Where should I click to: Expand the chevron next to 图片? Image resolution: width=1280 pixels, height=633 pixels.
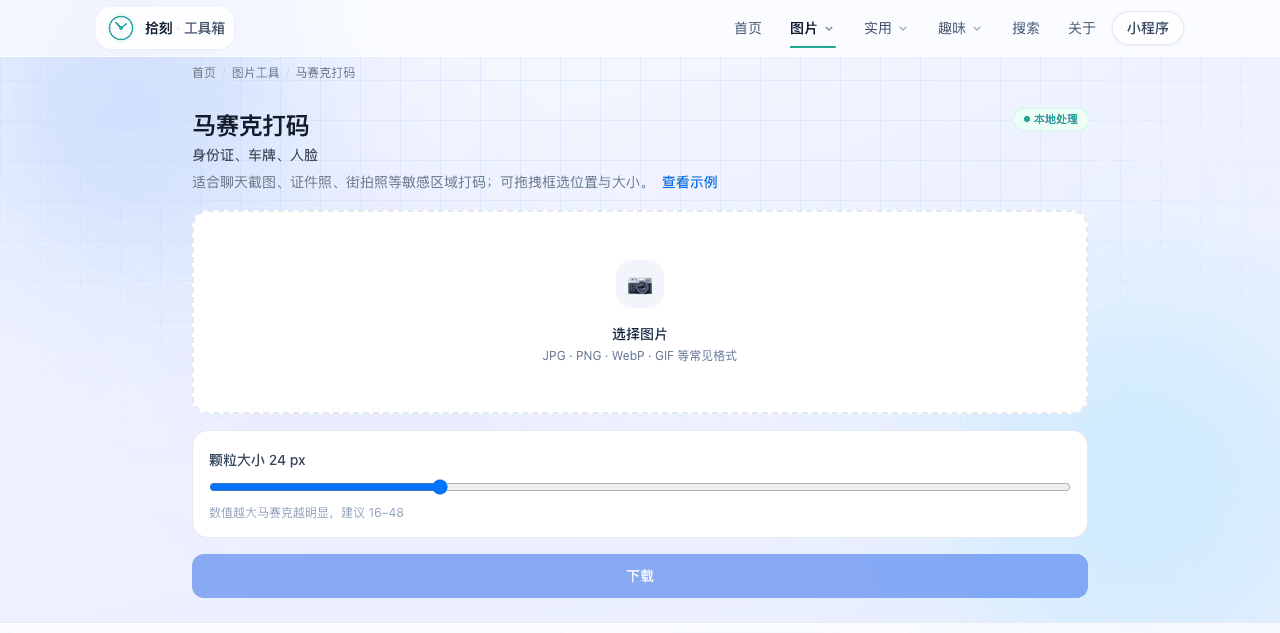pyautogui.click(x=829, y=29)
